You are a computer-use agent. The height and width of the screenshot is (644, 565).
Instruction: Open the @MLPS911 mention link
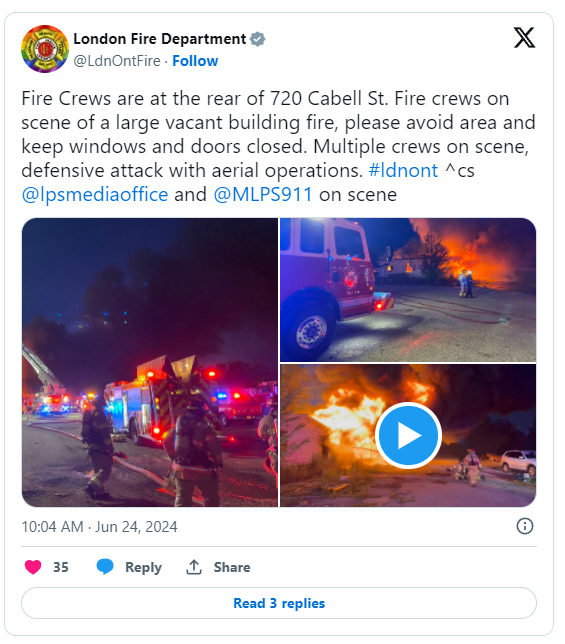pyautogui.click(x=263, y=194)
